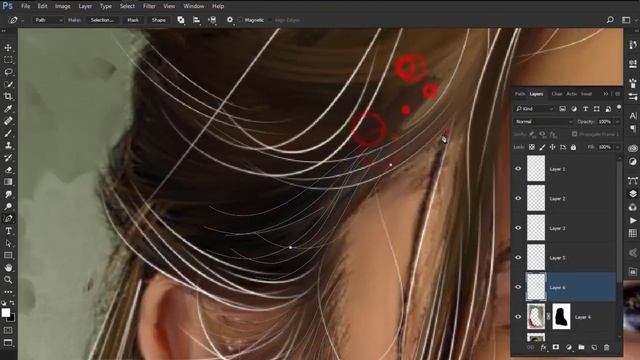This screenshot has width=640, height=360.
Task: Hide Layer 3 with its eye icon
Action: [518, 228]
